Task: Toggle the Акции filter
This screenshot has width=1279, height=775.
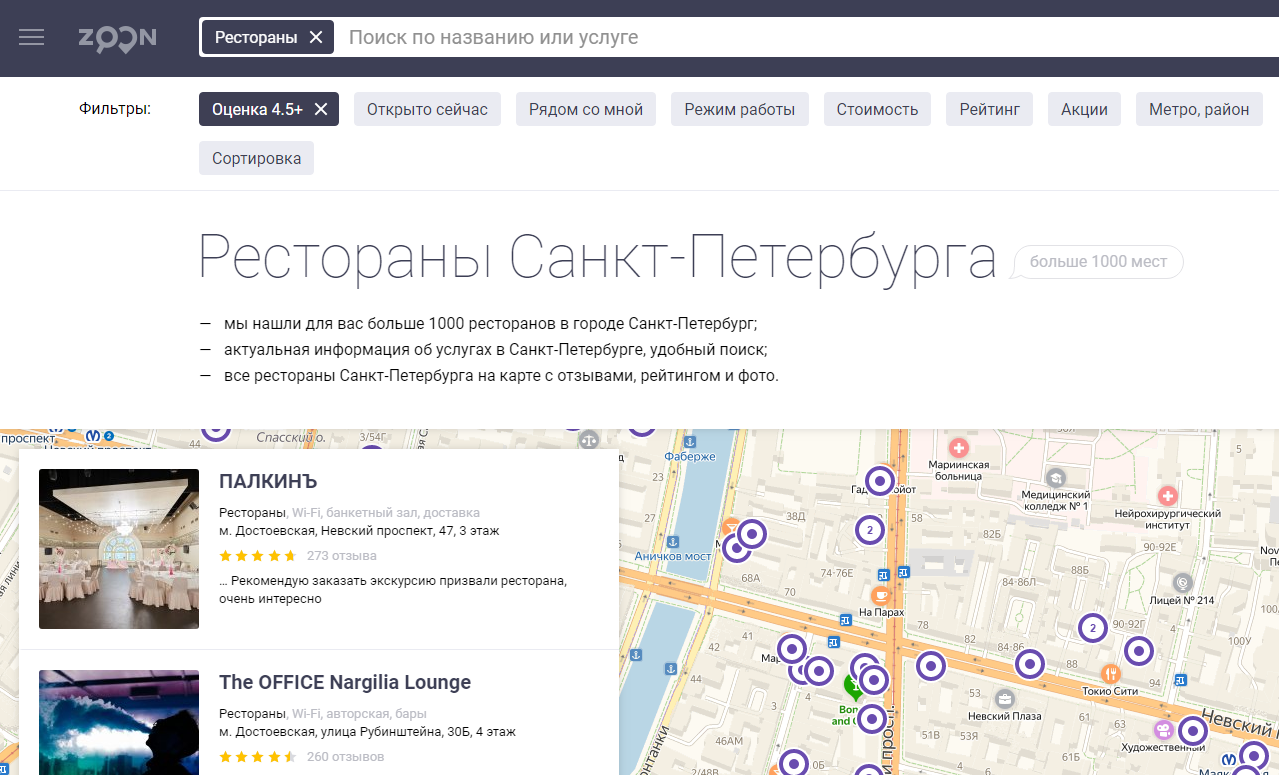Action: pos(1084,109)
